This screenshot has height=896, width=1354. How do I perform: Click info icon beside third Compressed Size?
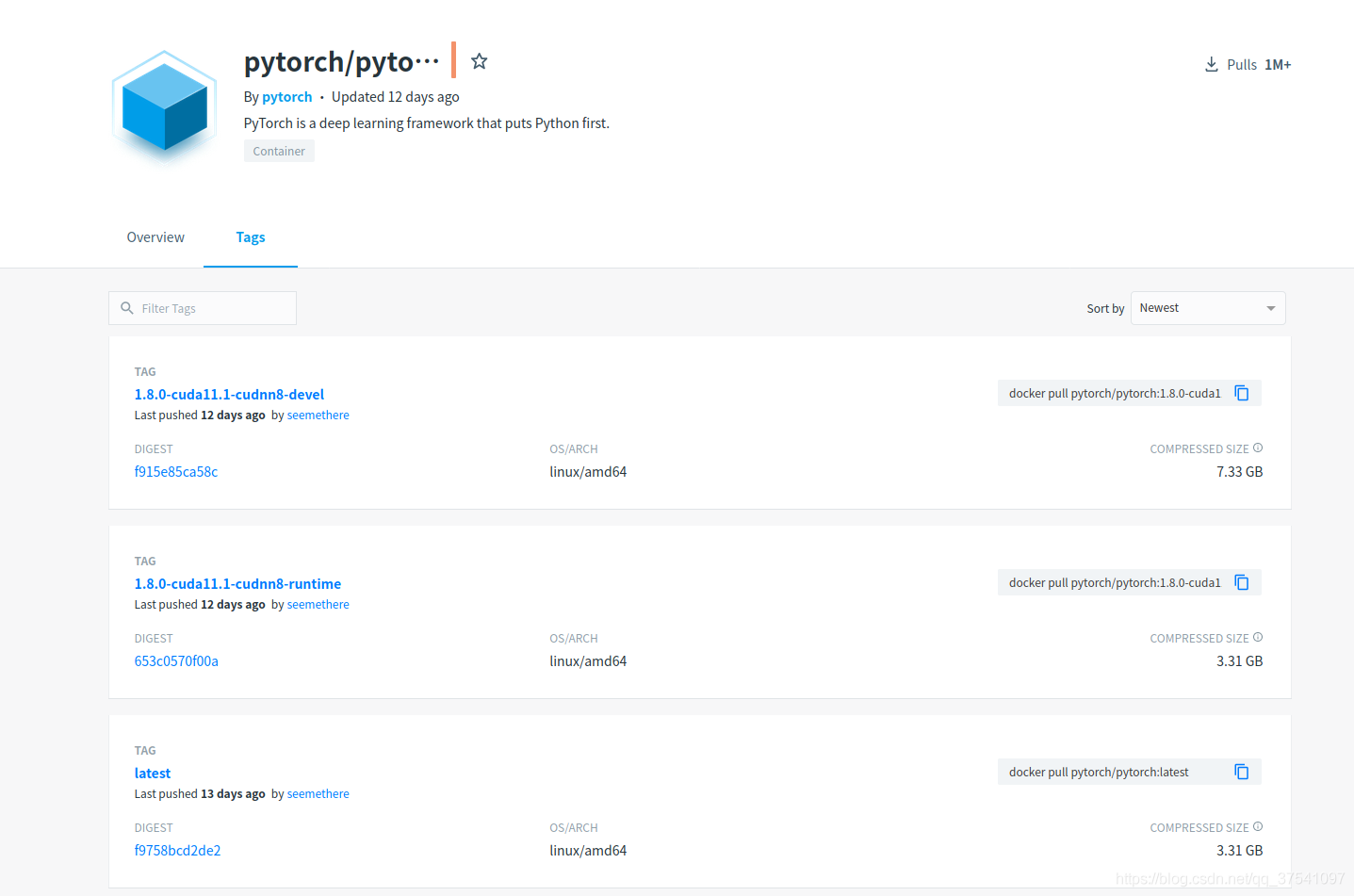coord(1258,827)
